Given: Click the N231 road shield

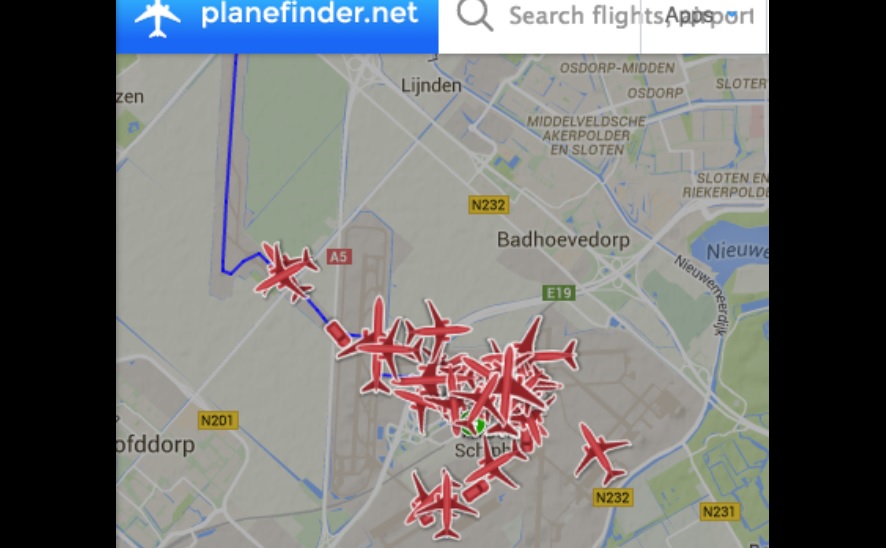Looking at the screenshot, I should 719,512.
